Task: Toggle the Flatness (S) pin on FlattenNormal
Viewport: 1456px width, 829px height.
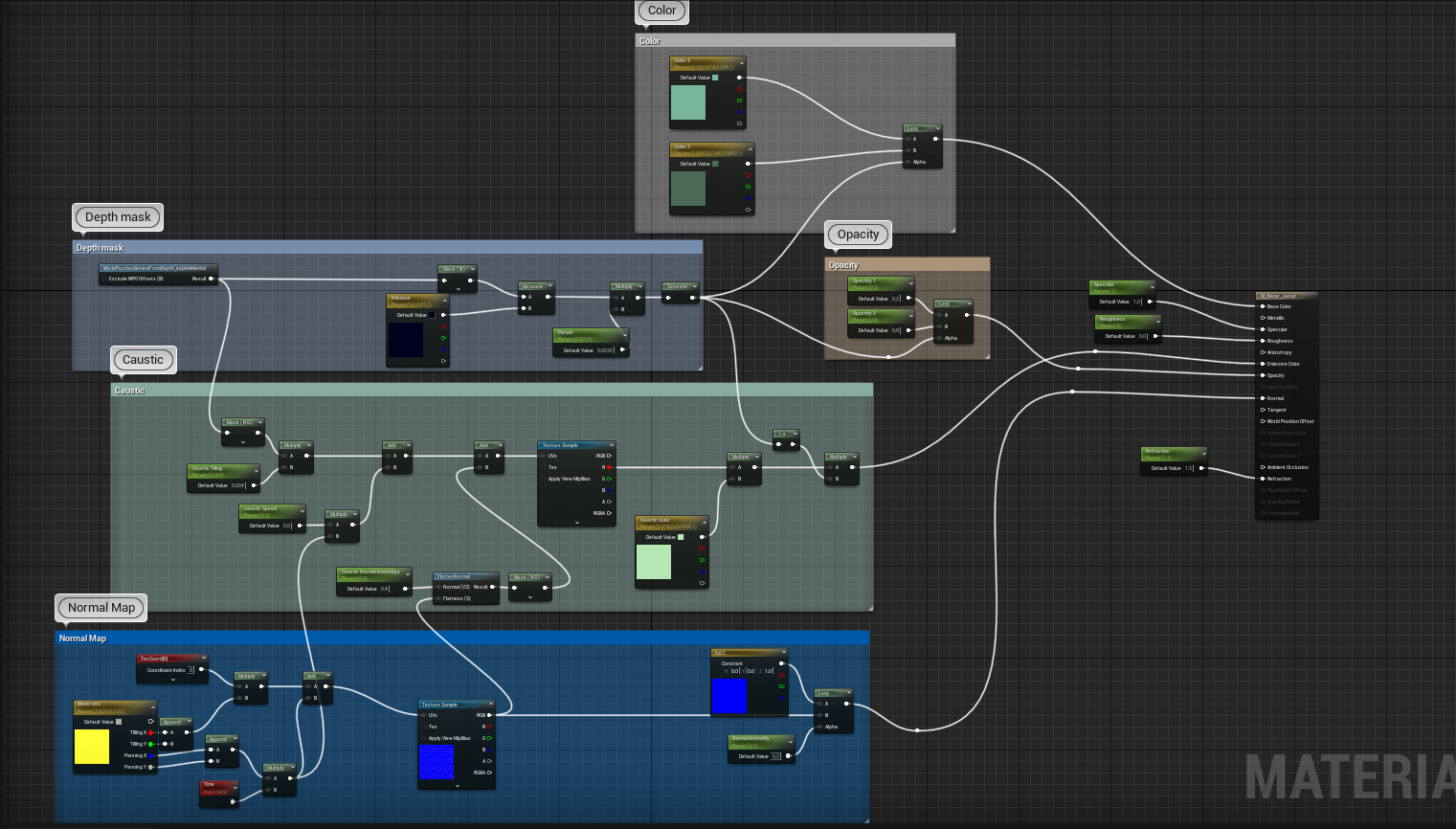Action: click(438, 598)
